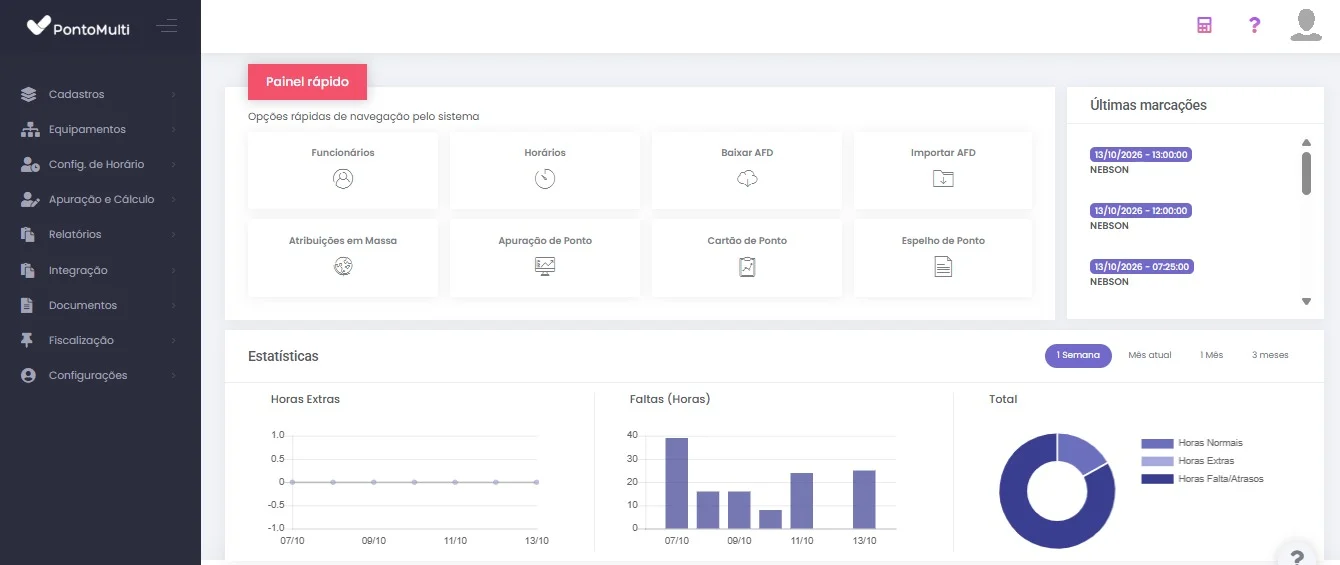Click the Atribuições em Massa globe icon
The image size is (1340, 565).
pos(343,267)
